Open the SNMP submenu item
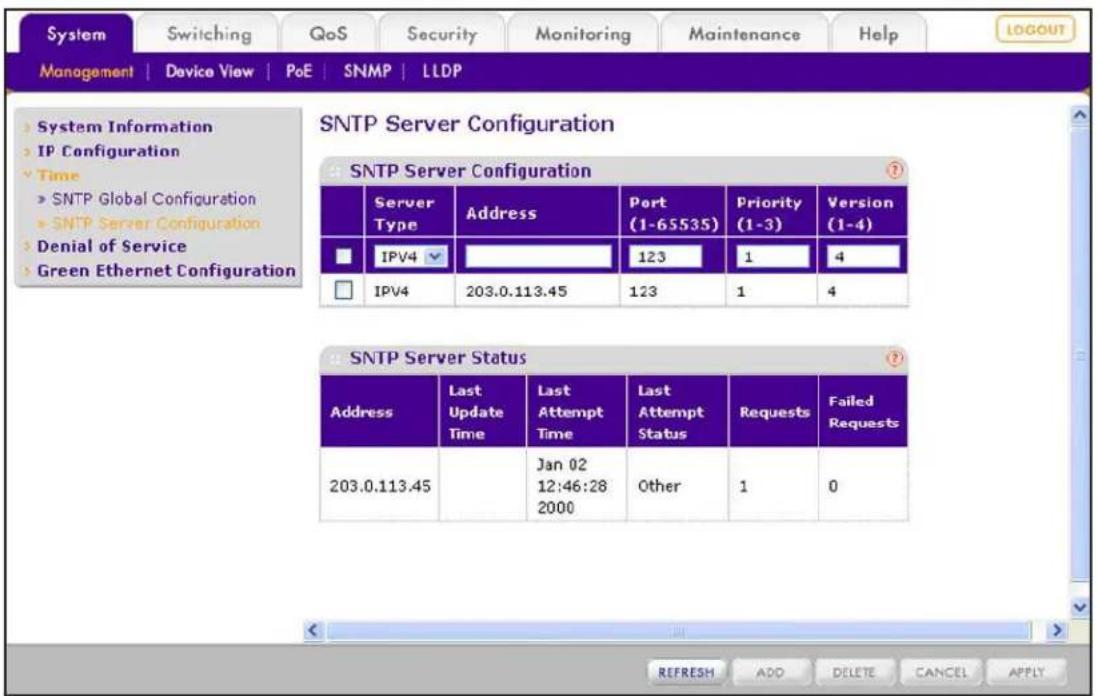Viewport: 1098px width, 696px height. tap(367, 71)
